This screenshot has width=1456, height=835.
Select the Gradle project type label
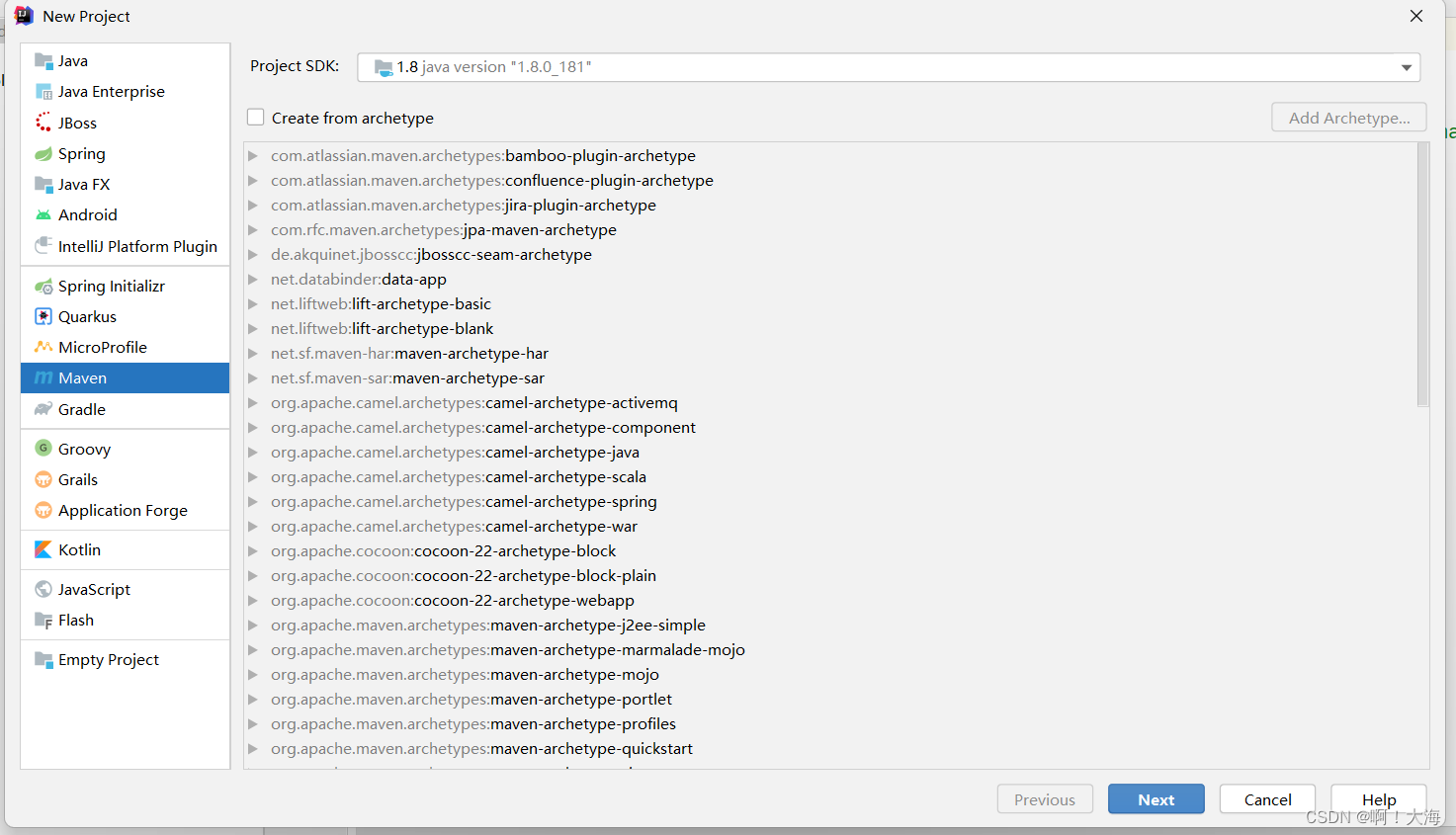coord(82,409)
